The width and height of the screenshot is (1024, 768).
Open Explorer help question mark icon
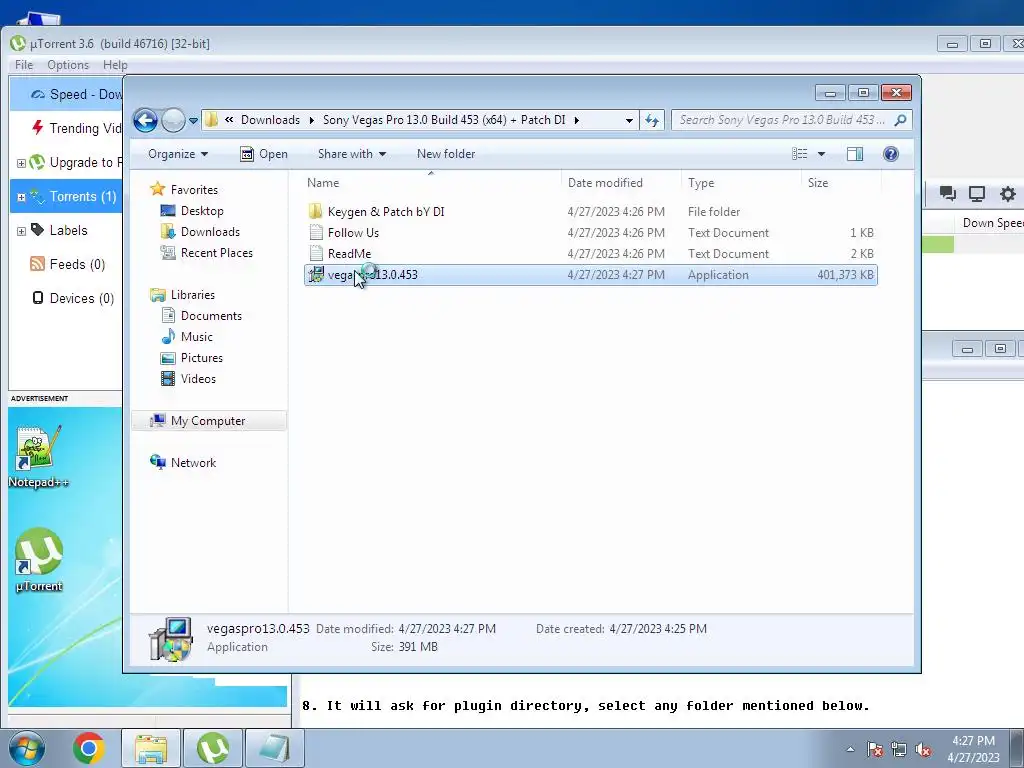891,154
